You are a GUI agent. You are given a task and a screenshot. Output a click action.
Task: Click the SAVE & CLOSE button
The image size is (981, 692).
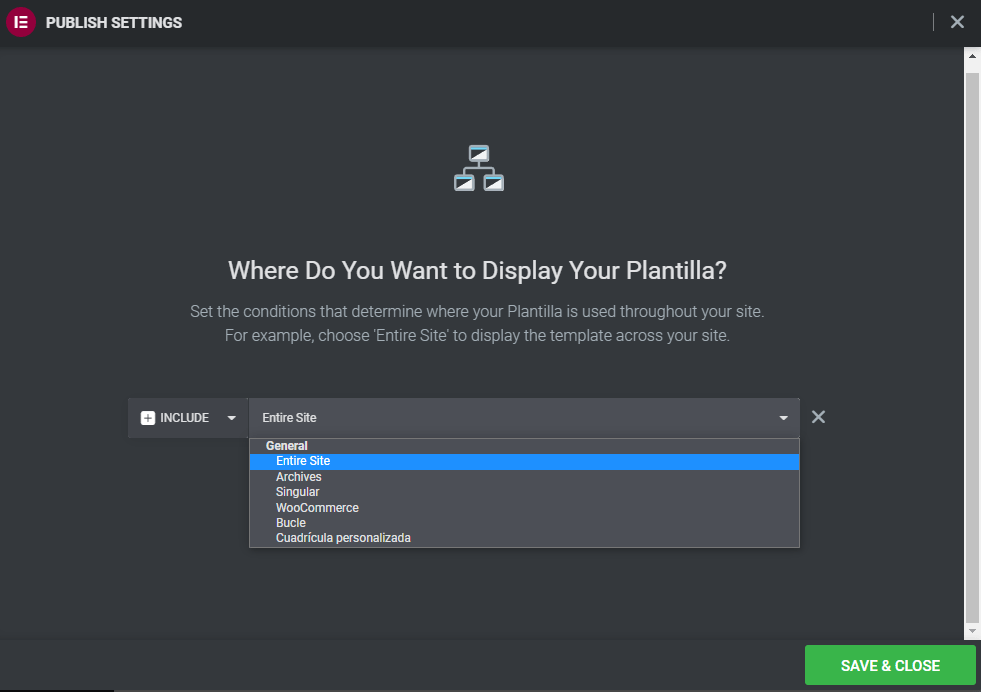click(890, 665)
